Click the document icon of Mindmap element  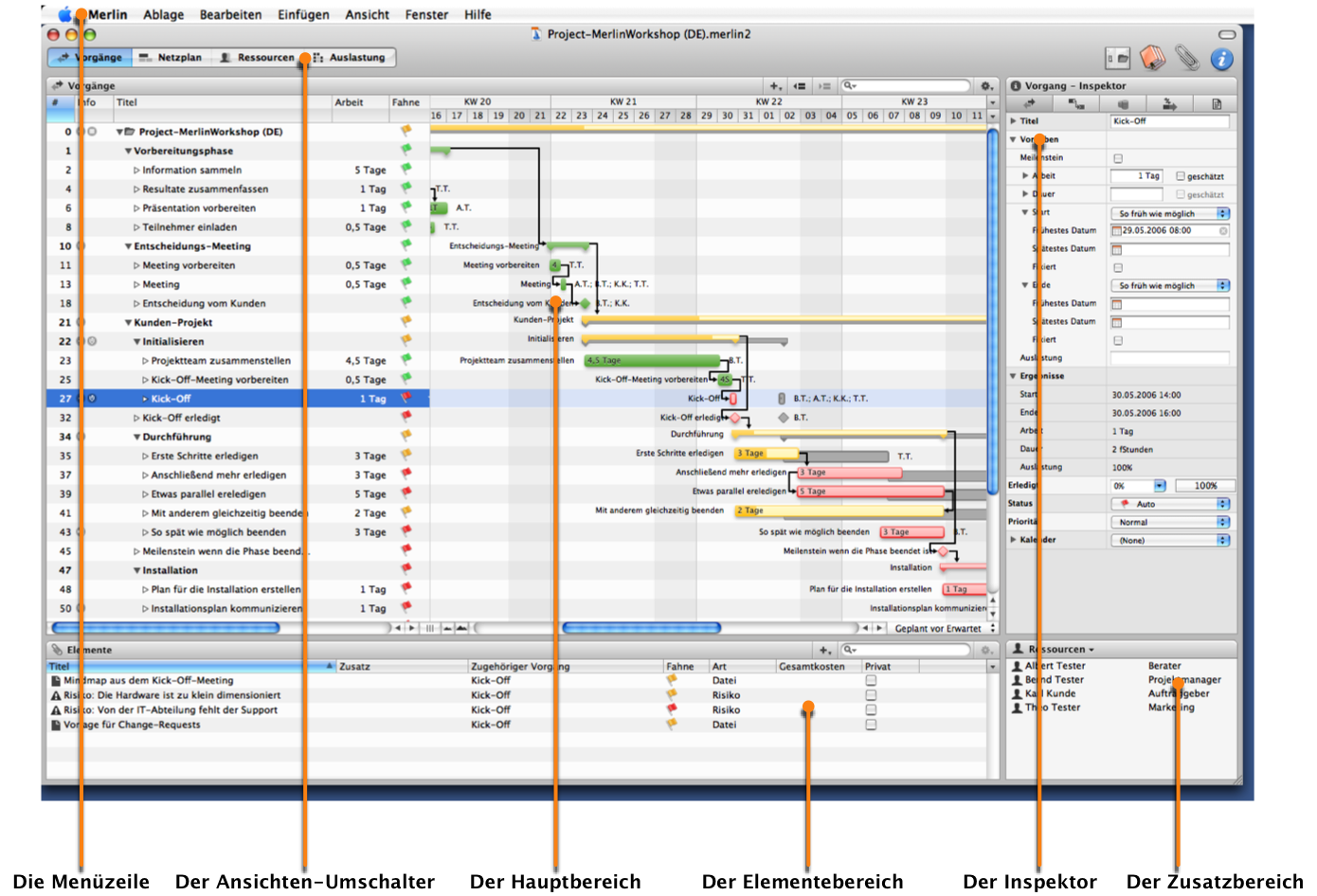click(x=56, y=680)
